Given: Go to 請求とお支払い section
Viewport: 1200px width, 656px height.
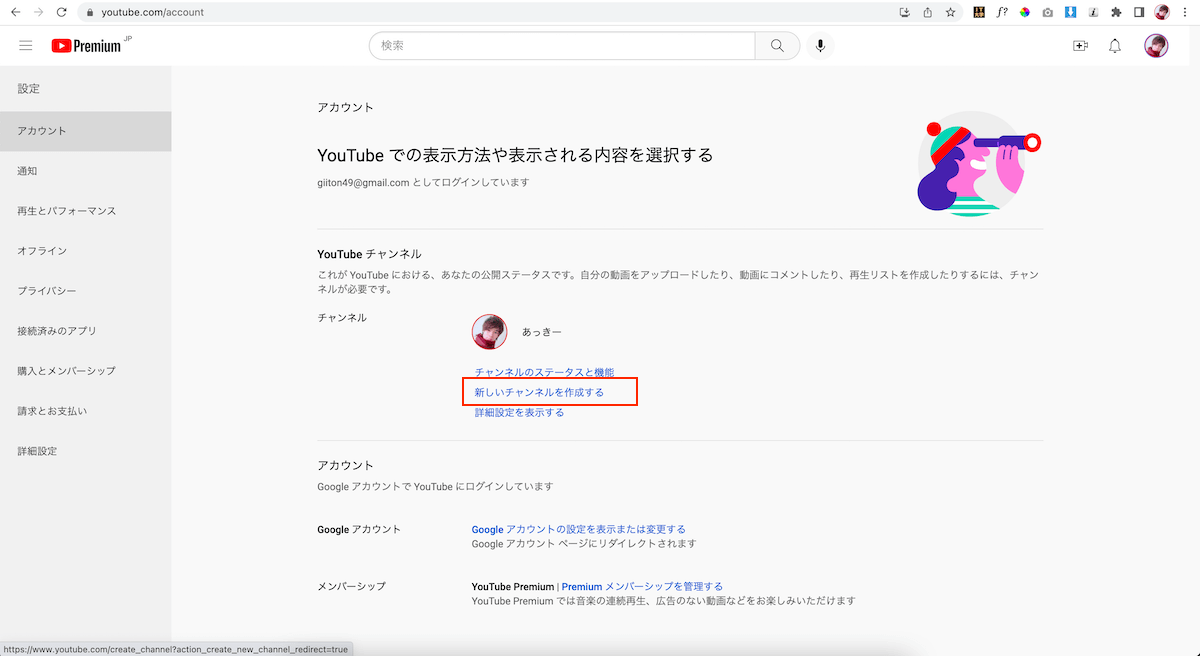Looking at the screenshot, I should click(52, 411).
